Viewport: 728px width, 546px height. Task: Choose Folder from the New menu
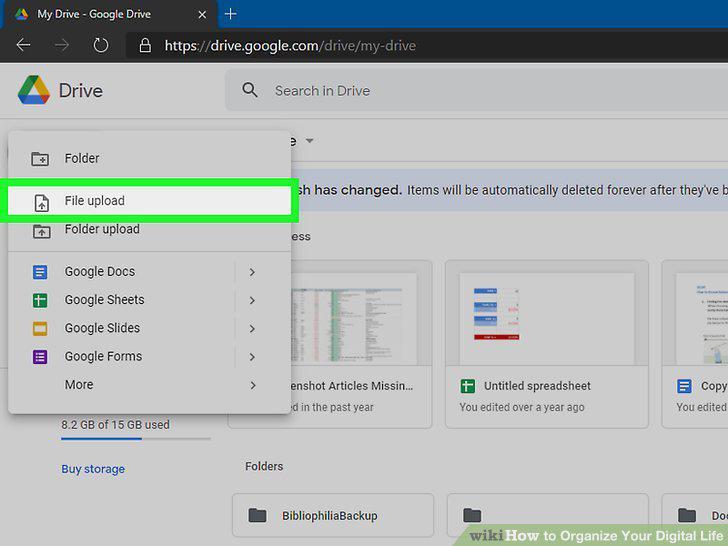click(x=150, y=158)
